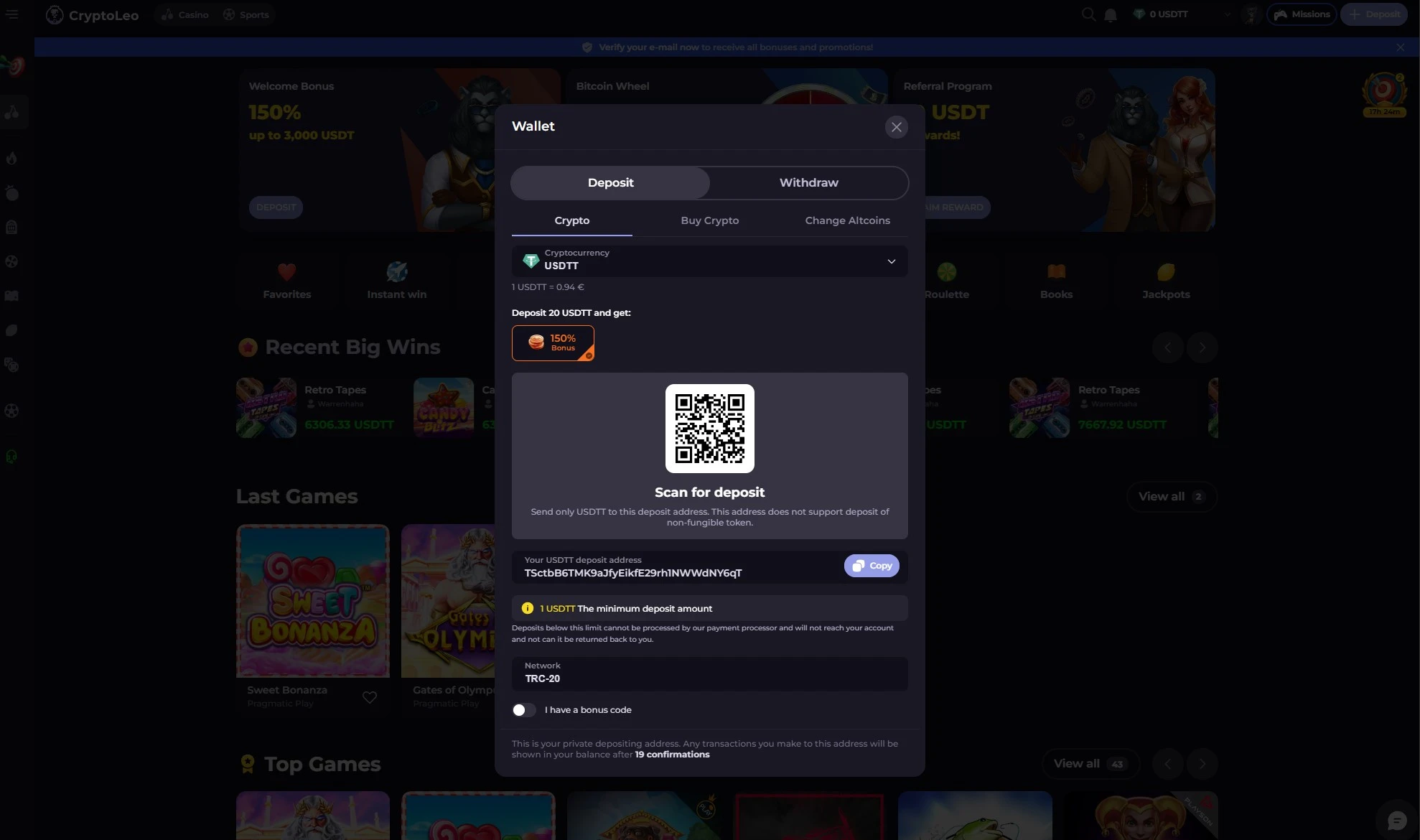Copy the USDTT deposit address
Image resolution: width=1420 pixels, height=840 pixels.
tap(872, 566)
